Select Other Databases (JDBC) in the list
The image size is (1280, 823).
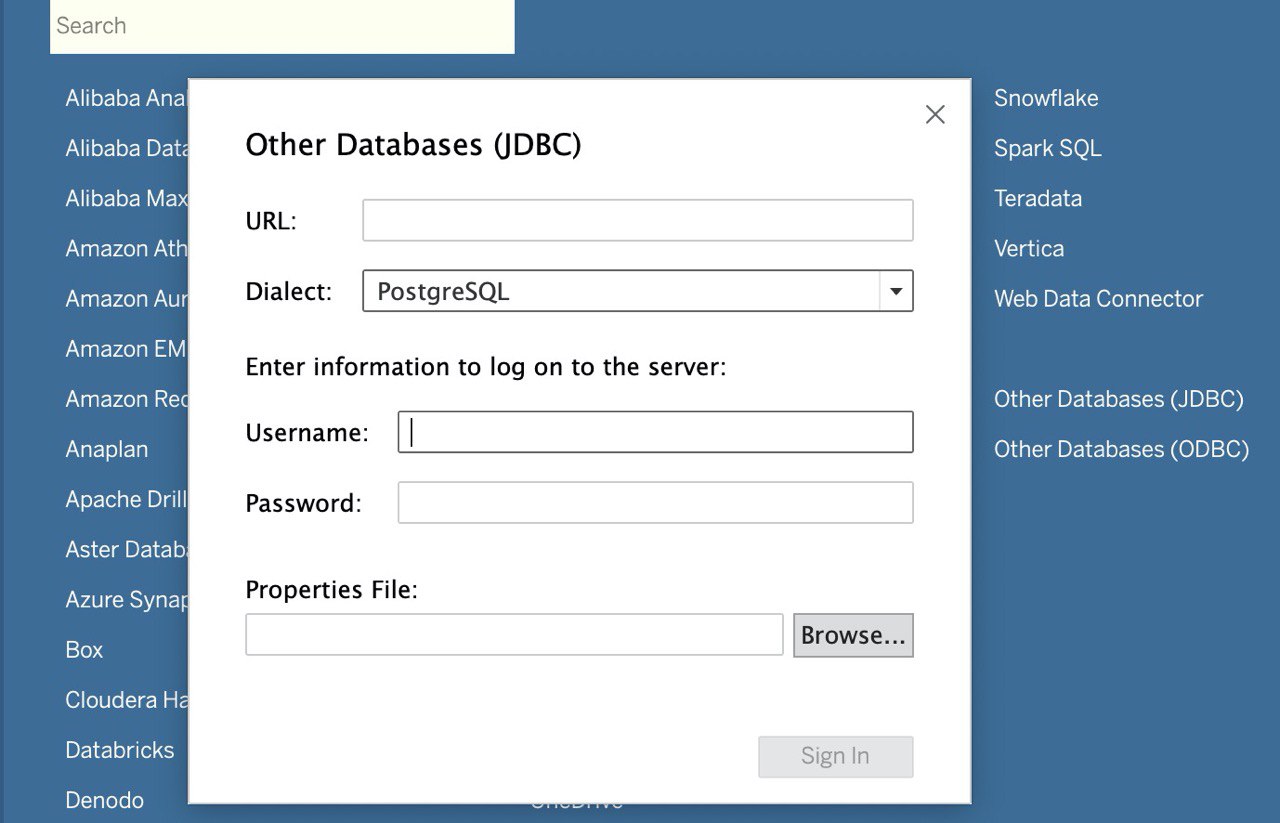click(x=1119, y=399)
